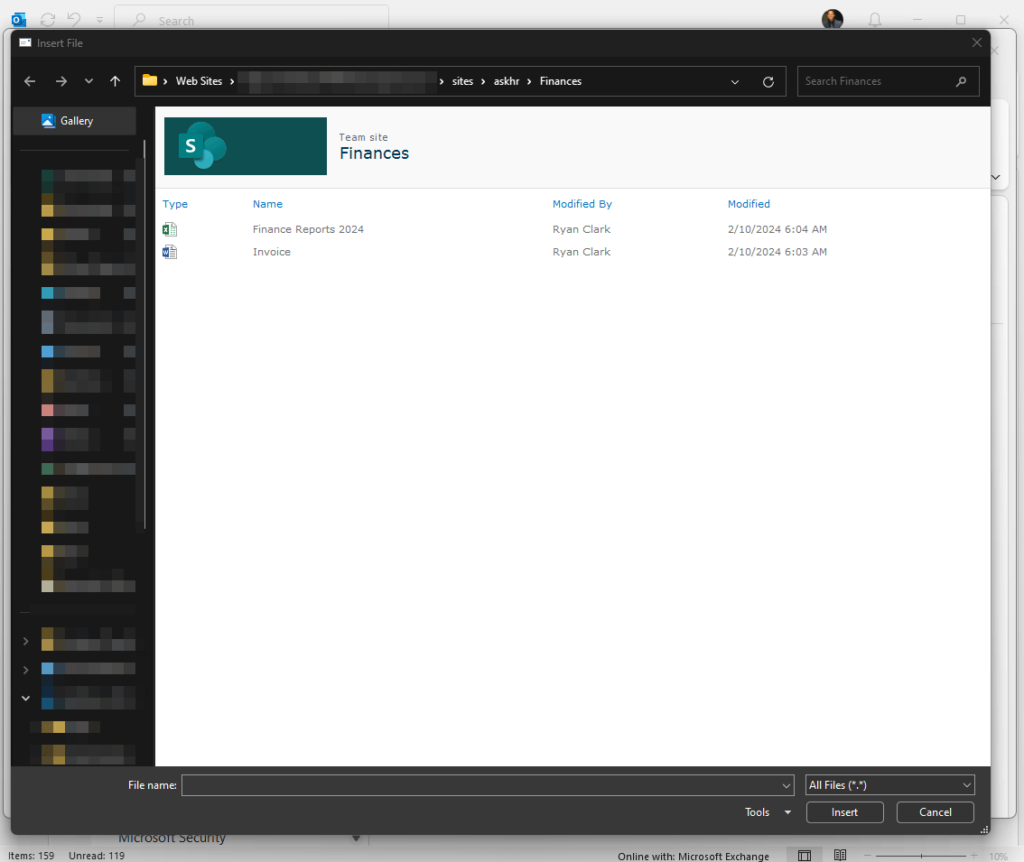Image resolution: width=1024 pixels, height=862 pixels.
Task: Go back using the back arrow
Action: pyautogui.click(x=29, y=81)
